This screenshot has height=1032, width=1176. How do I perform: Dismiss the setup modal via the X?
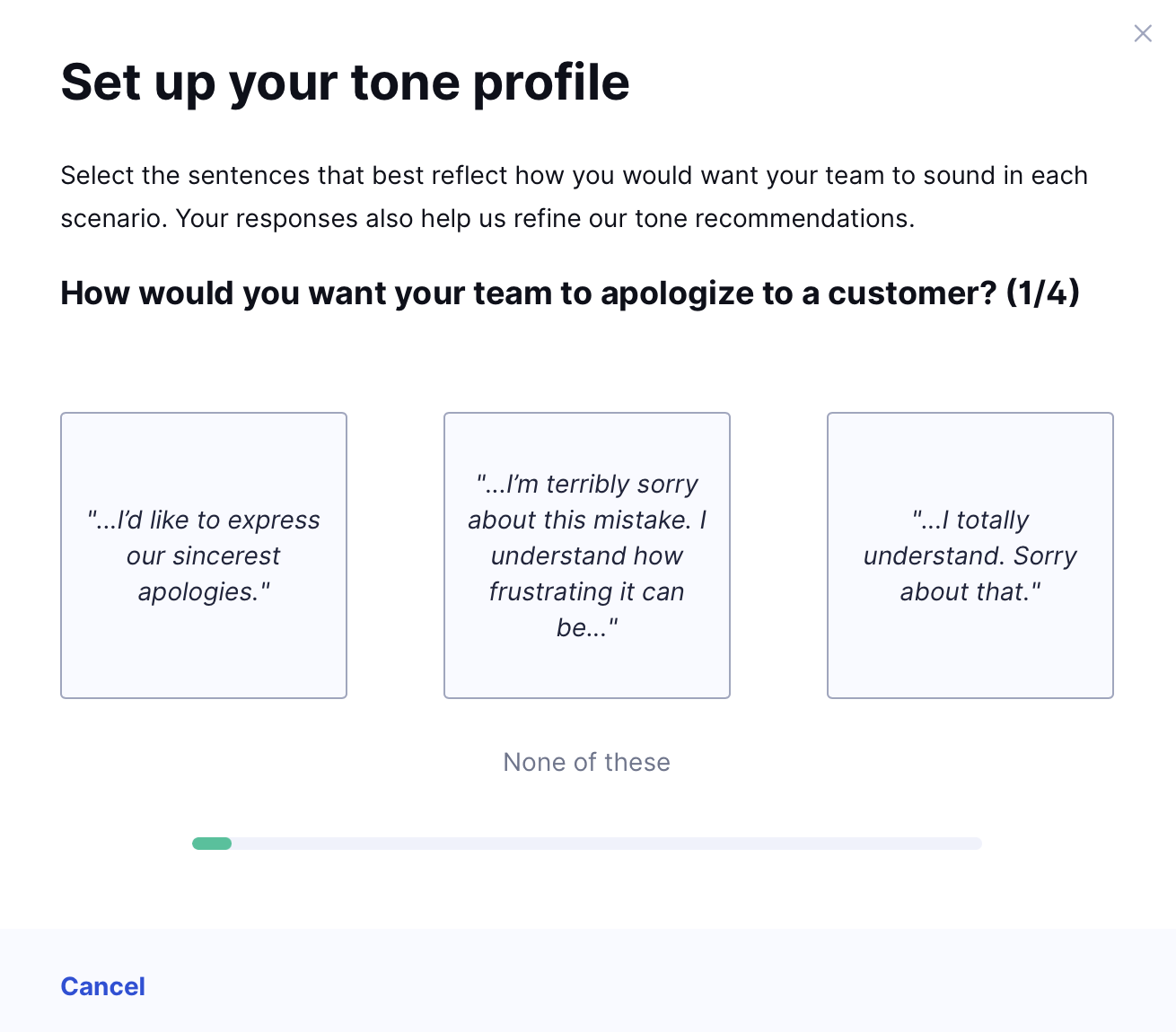[1143, 33]
